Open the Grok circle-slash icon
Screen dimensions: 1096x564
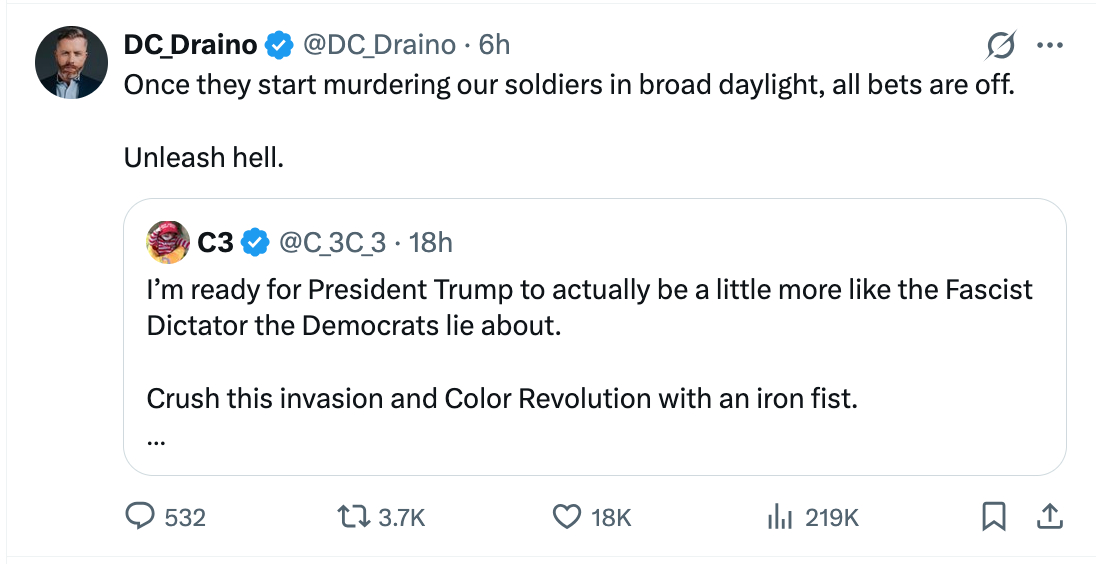click(1001, 45)
